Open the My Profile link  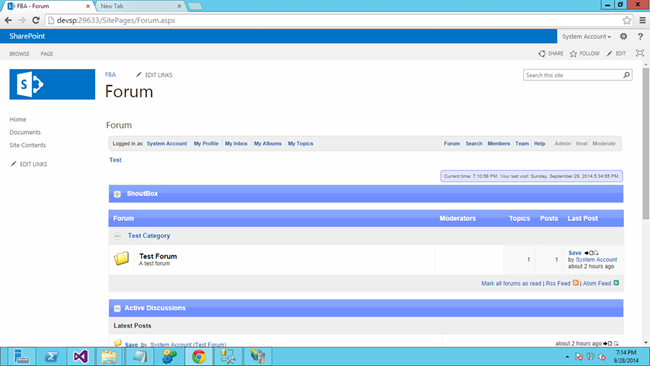pyautogui.click(x=206, y=143)
